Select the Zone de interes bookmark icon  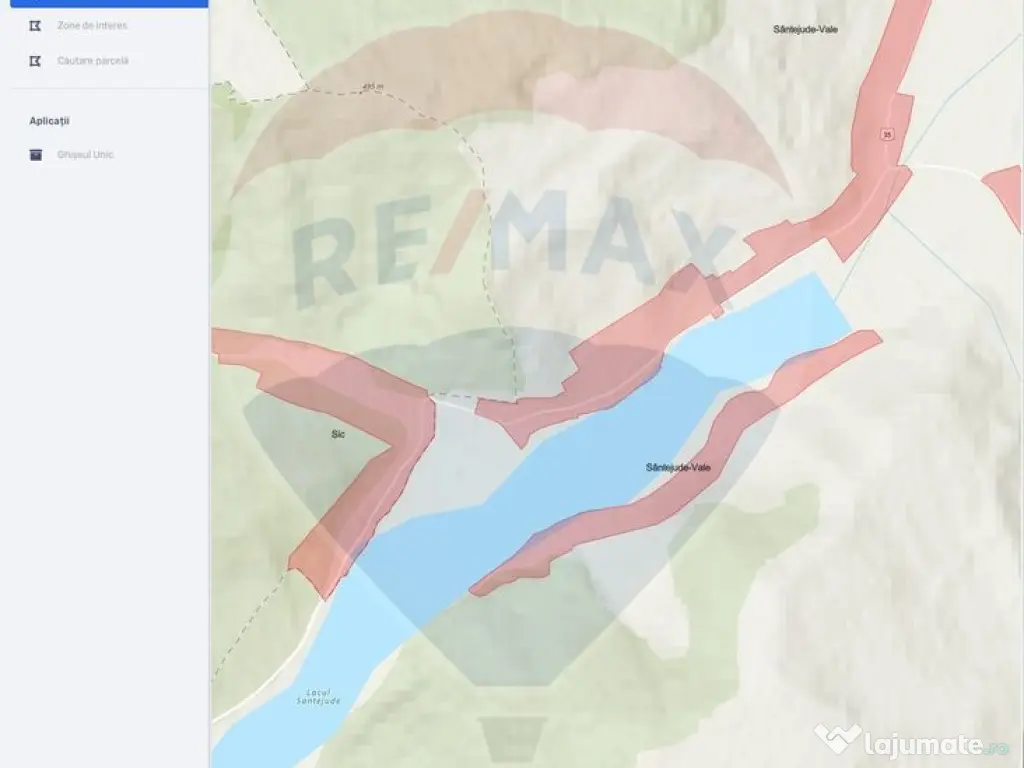click(x=36, y=25)
